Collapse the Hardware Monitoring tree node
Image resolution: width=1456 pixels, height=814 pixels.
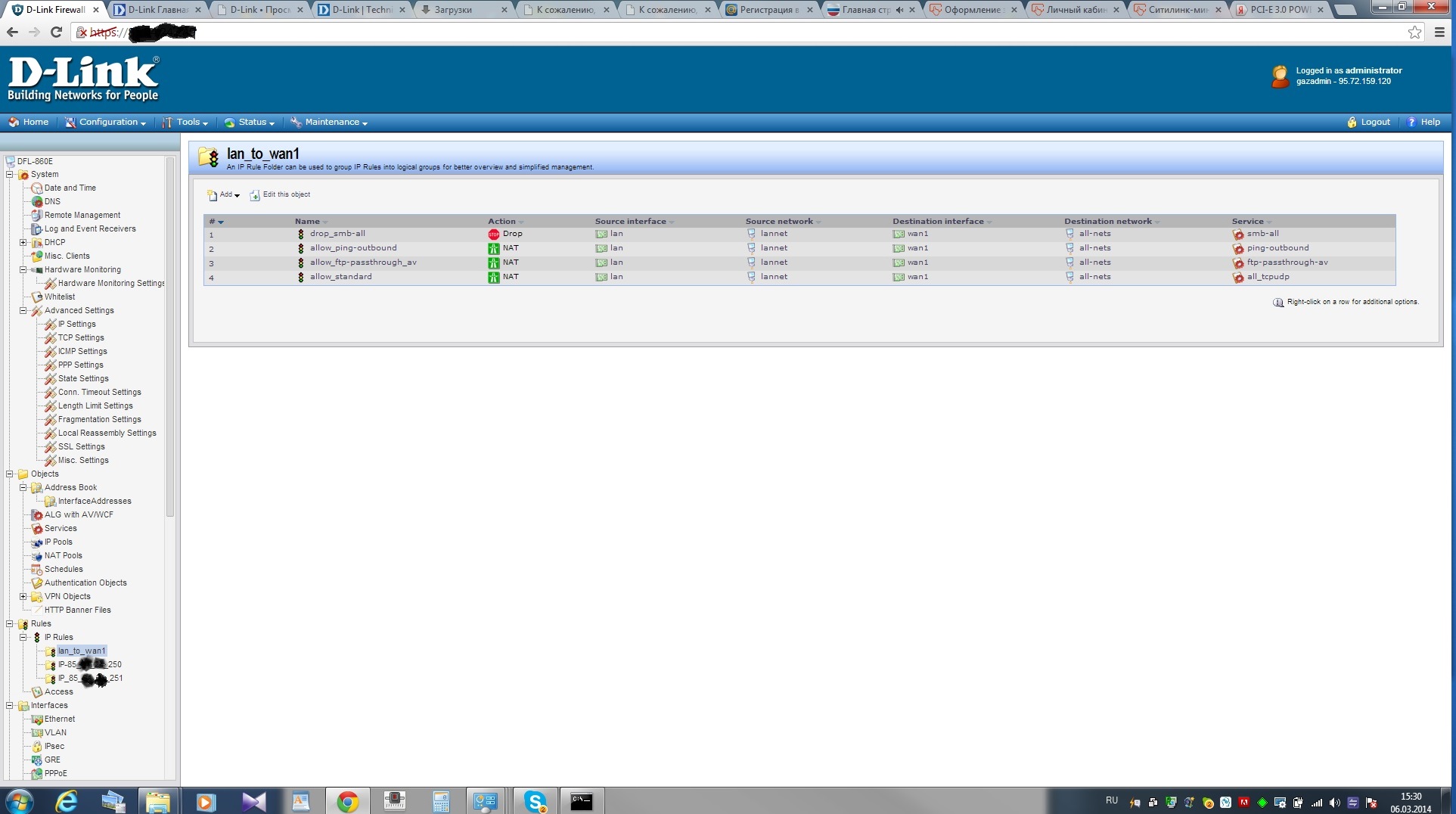pyautogui.click(x=23, y=270)
